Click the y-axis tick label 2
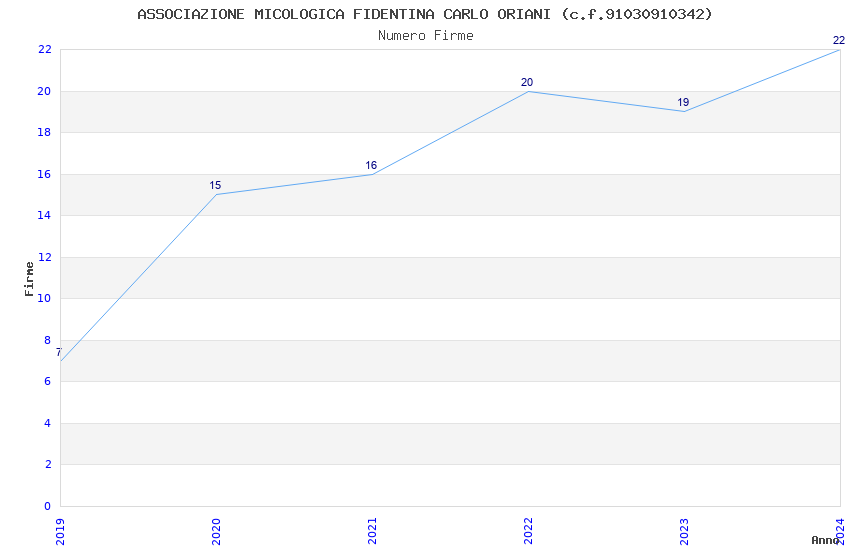Screen dimensions: 850x550 pos(48,464)
